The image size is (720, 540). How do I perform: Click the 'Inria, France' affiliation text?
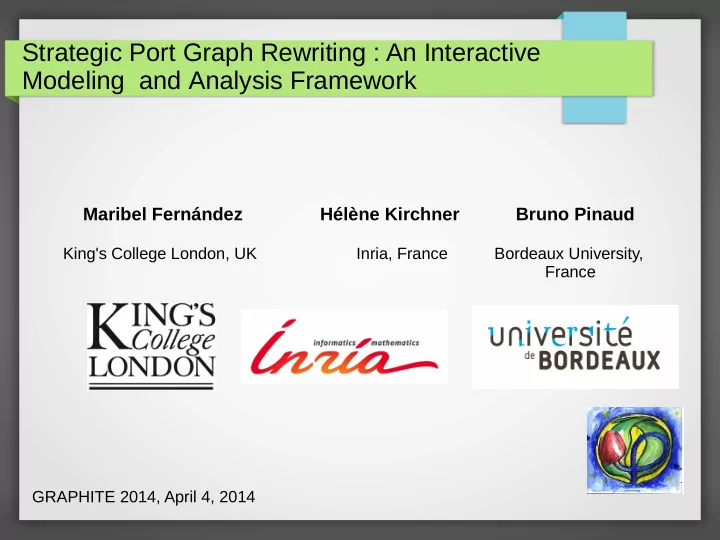402,253
